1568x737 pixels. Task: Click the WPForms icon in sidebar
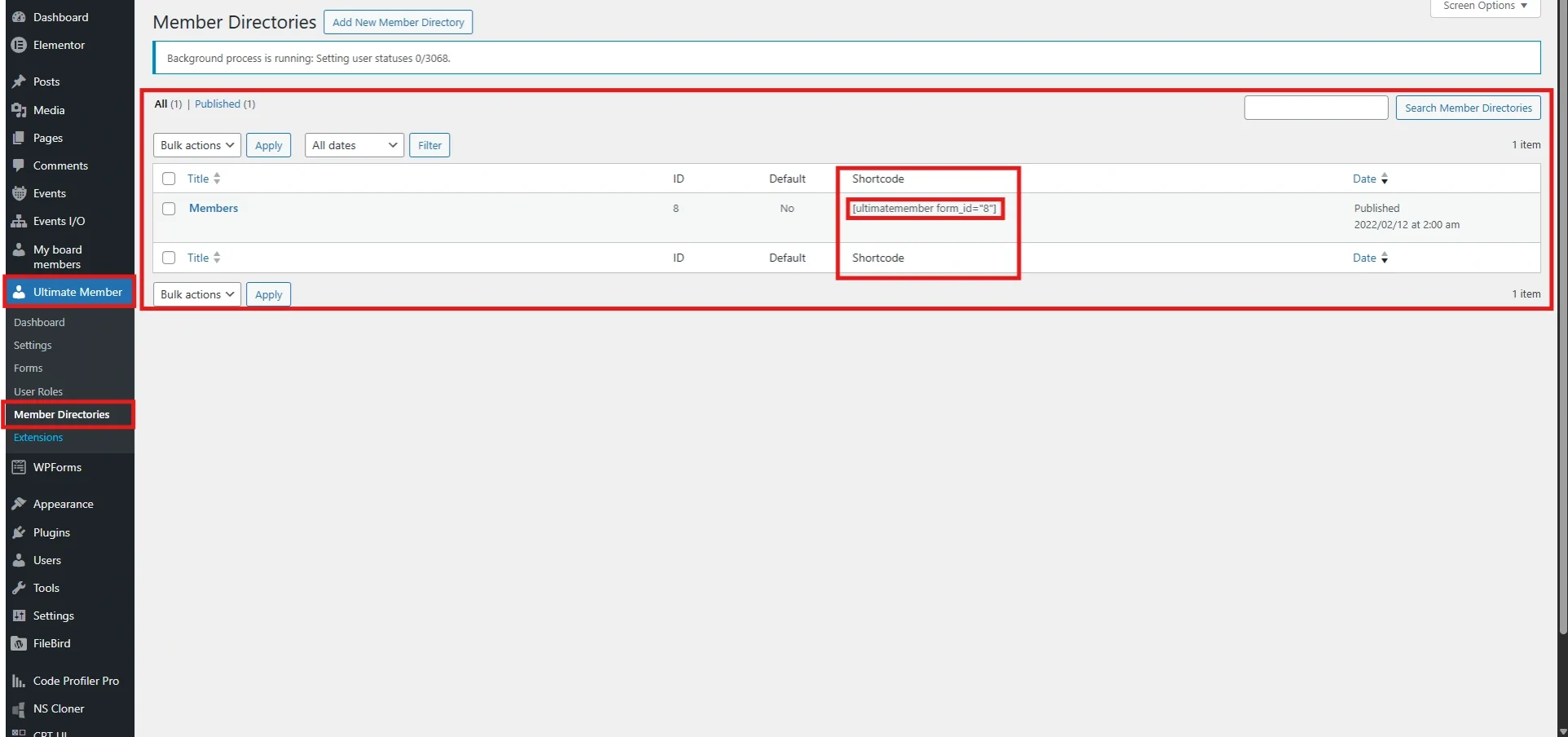click(x=19, y=467)
